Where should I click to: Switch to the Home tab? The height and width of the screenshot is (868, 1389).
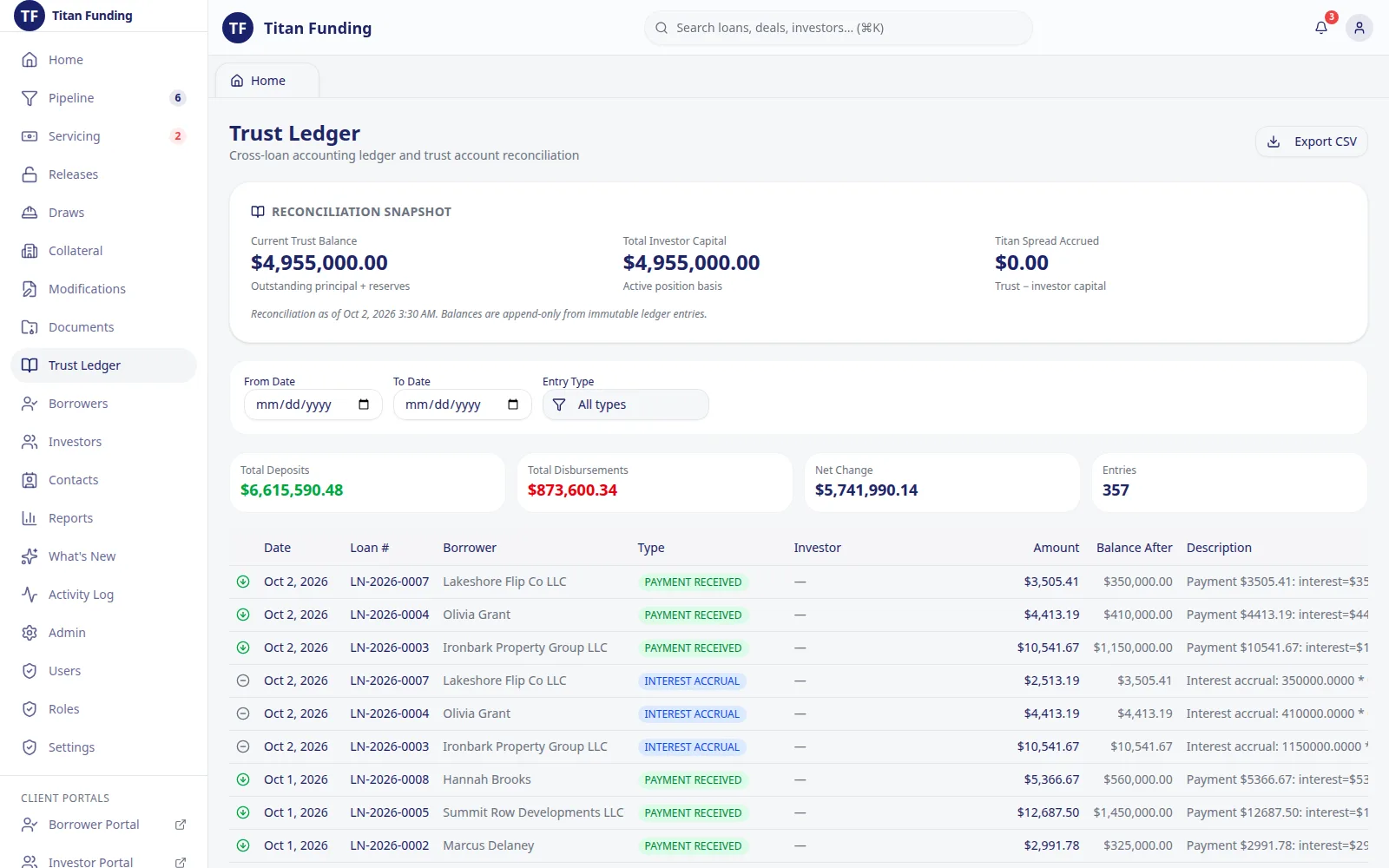(x=267, y=81)
